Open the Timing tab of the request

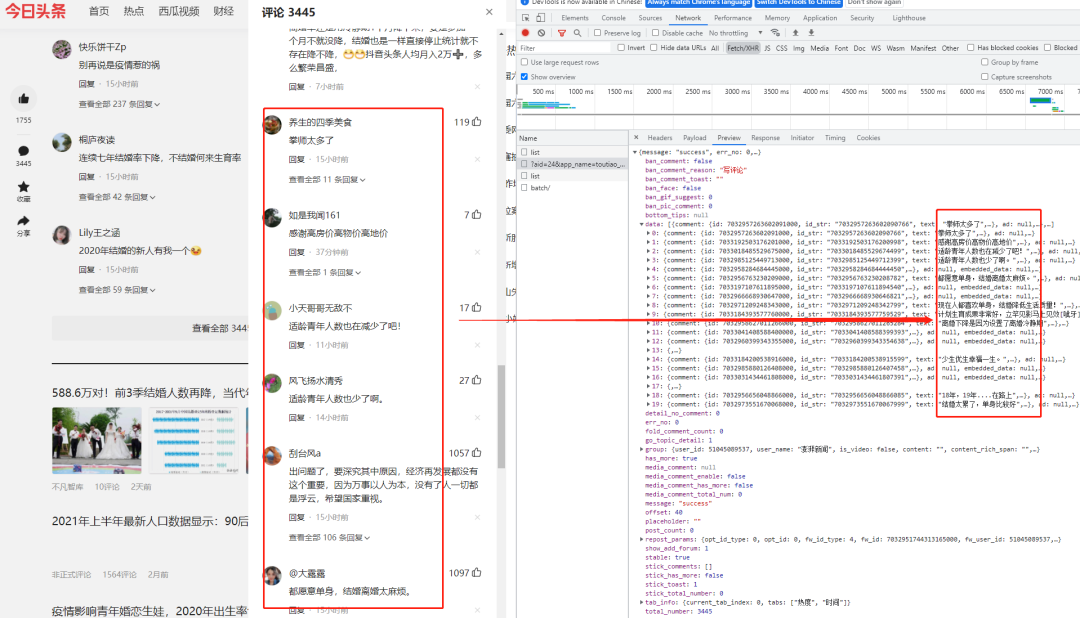tap(835, 138)
